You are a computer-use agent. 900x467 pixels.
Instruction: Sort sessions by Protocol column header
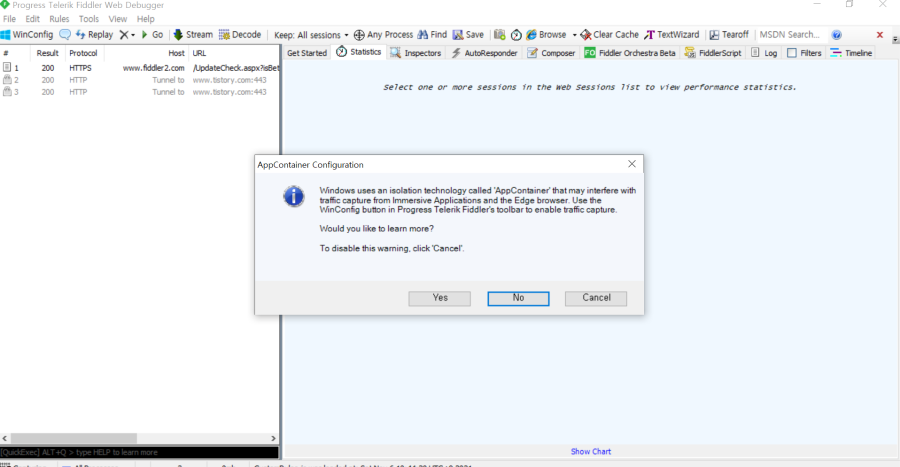[x=83, y=53]
